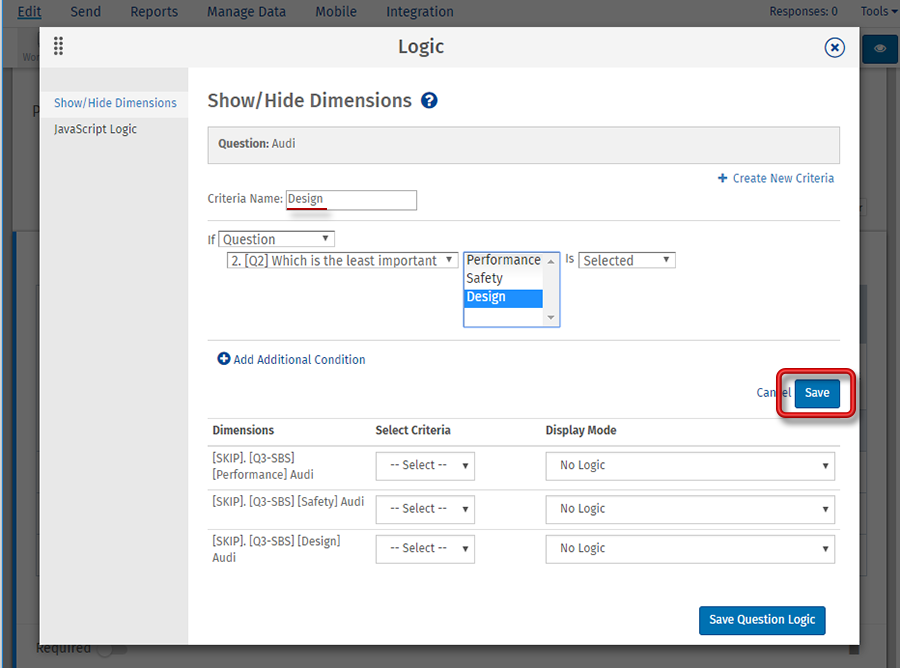Open Display Mode dropdown for Safety Audi

point(690,508)
